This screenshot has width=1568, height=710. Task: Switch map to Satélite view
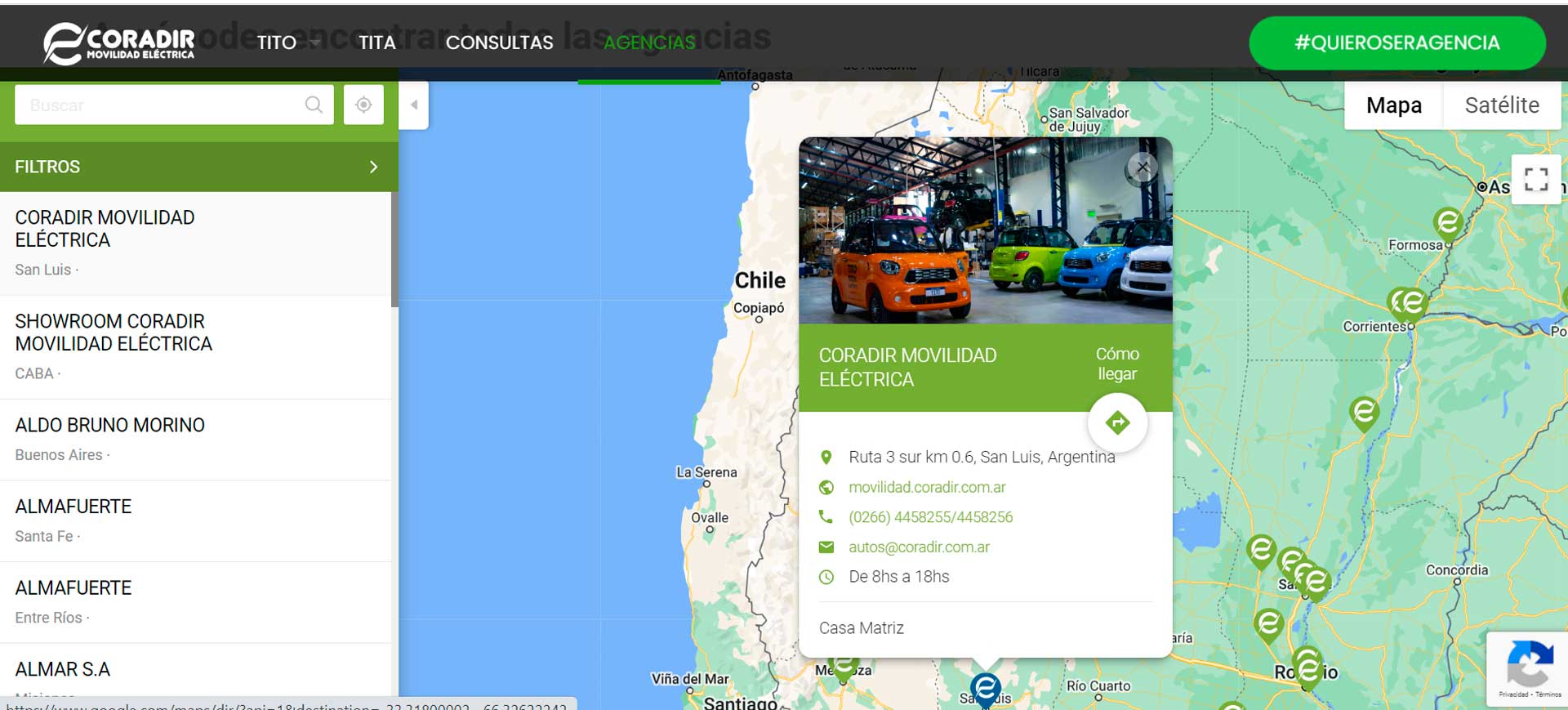[x=1501, y=105]
